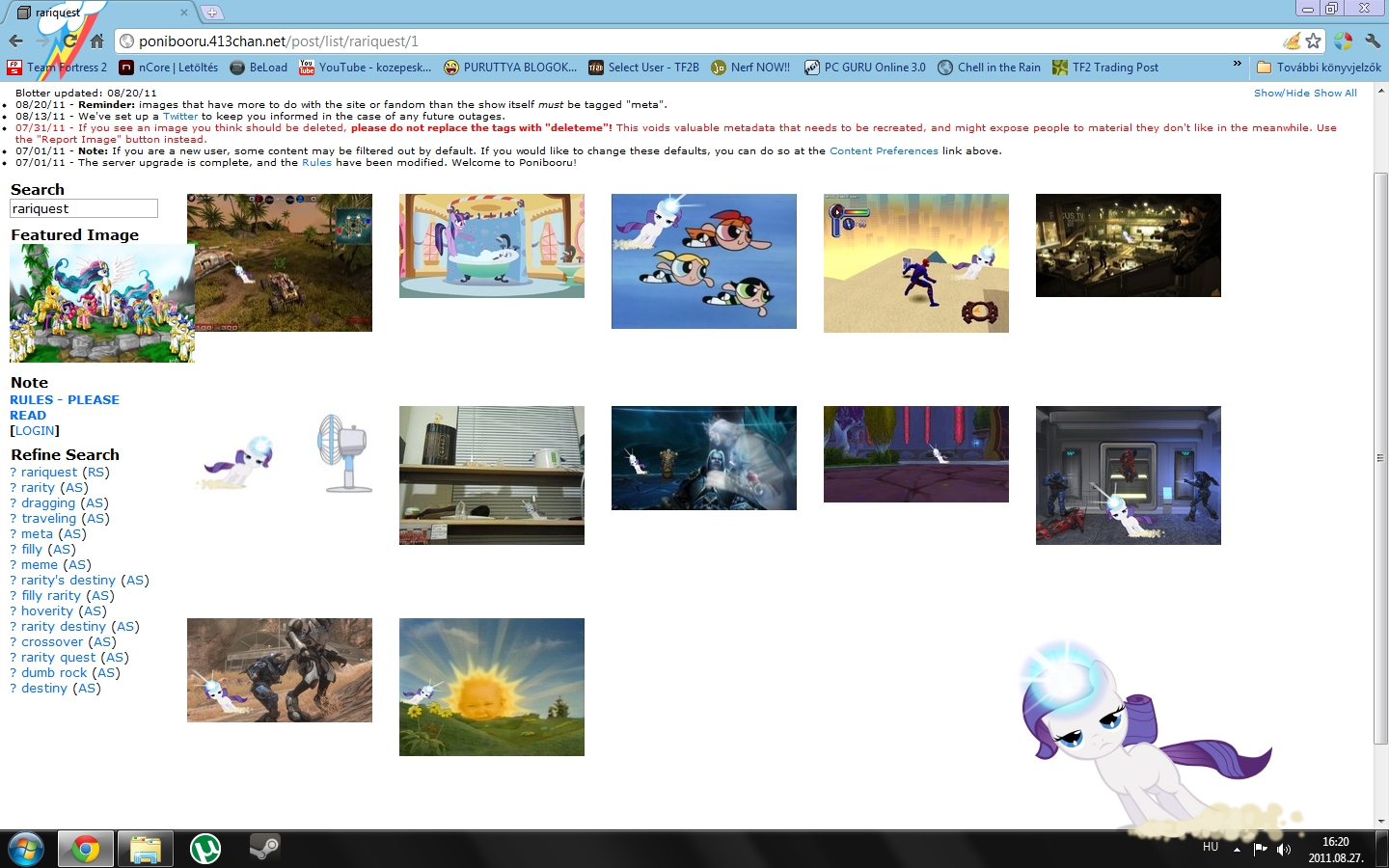Open uTorrent from the taskbar
The width and height of the screenshot is (1389, 868).
[x=205, y=849]
